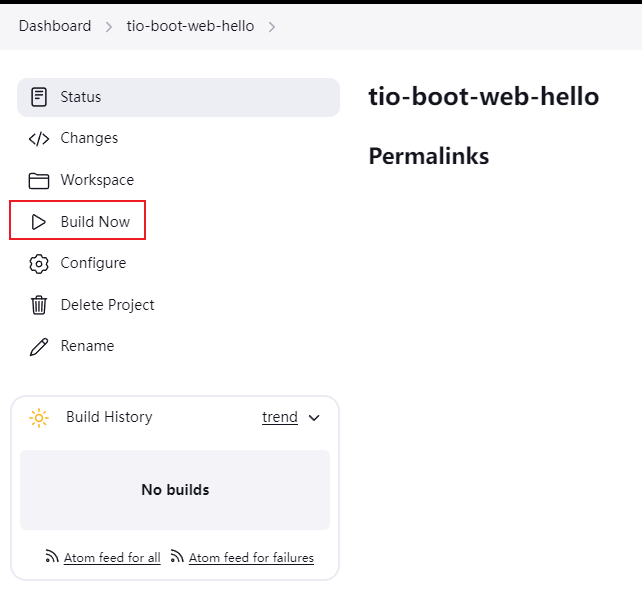Click the Delete Project trash icon
The image size is (642, 611).
coord(39,305)
